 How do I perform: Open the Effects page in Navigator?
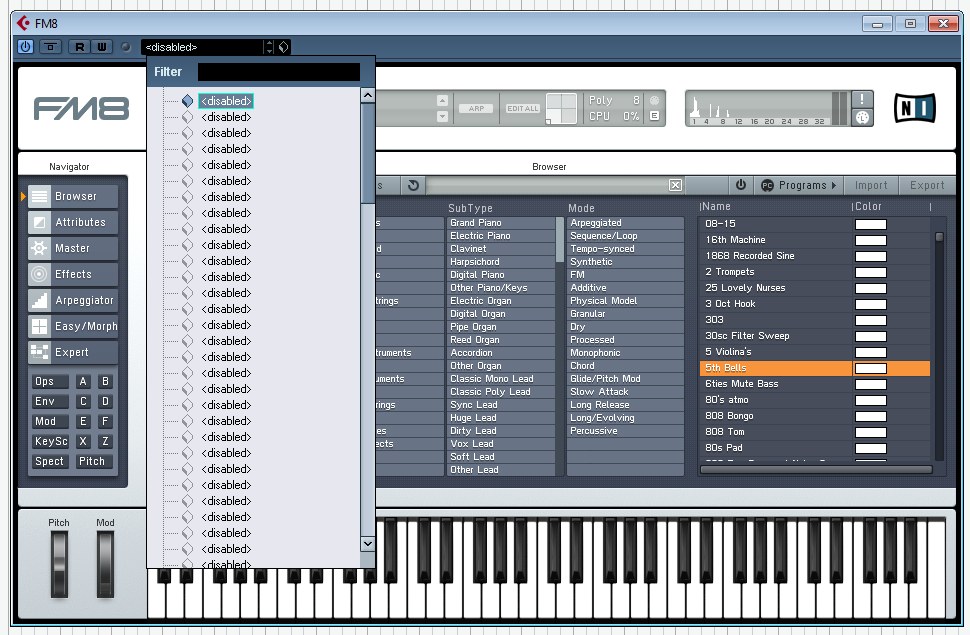[73, 274]
